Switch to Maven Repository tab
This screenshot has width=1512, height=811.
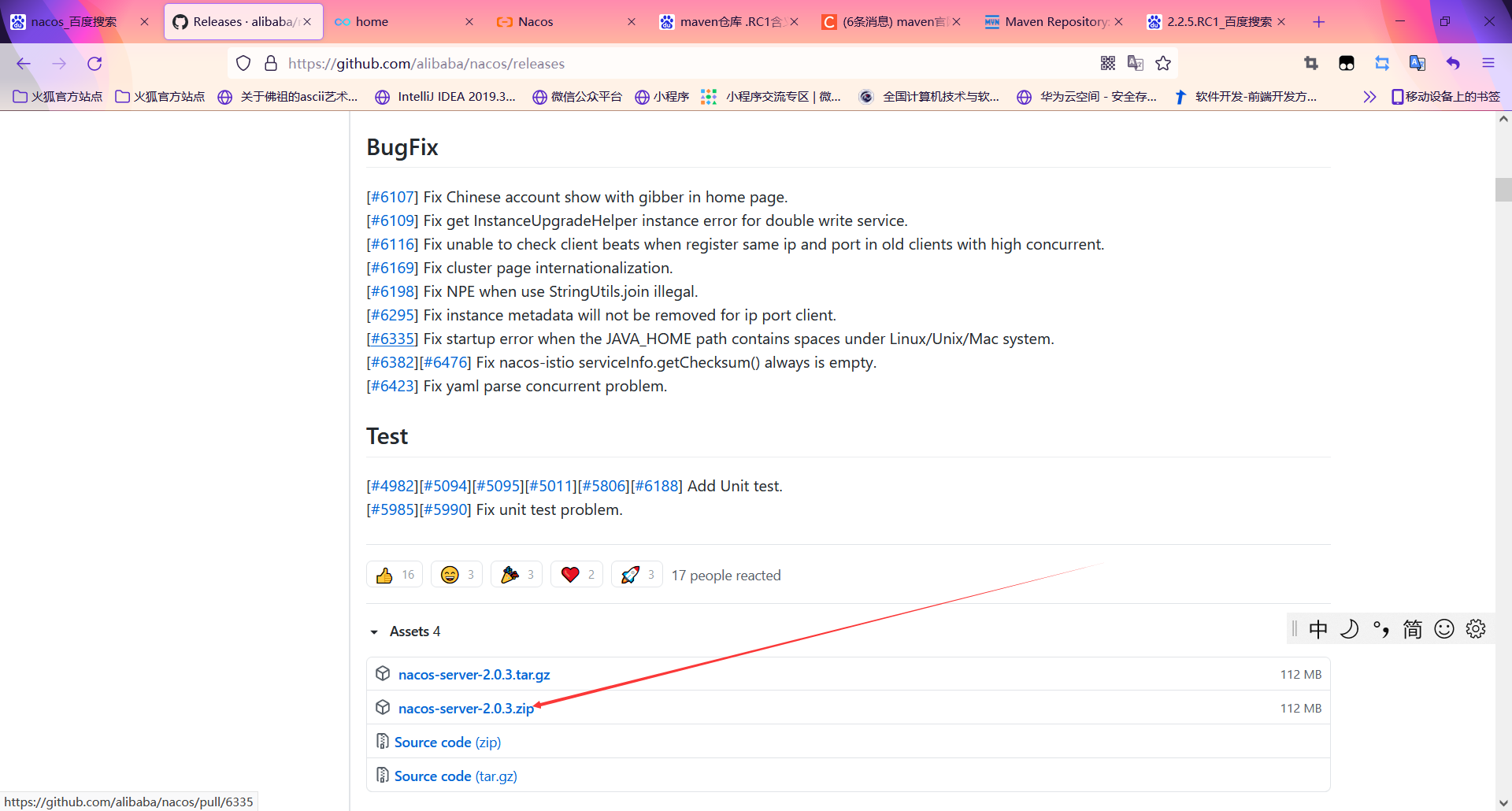(1053, 22)
